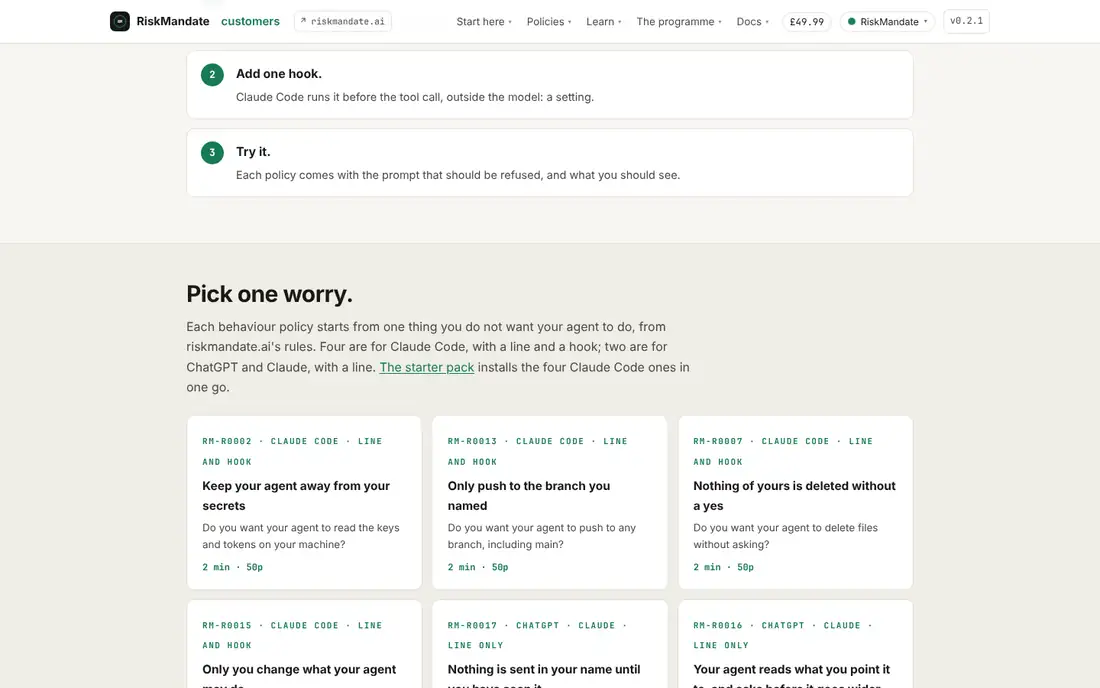Screen dimensions: 1100x688
Task: Click the RM-R0015 policy code label
Action: 227,625
